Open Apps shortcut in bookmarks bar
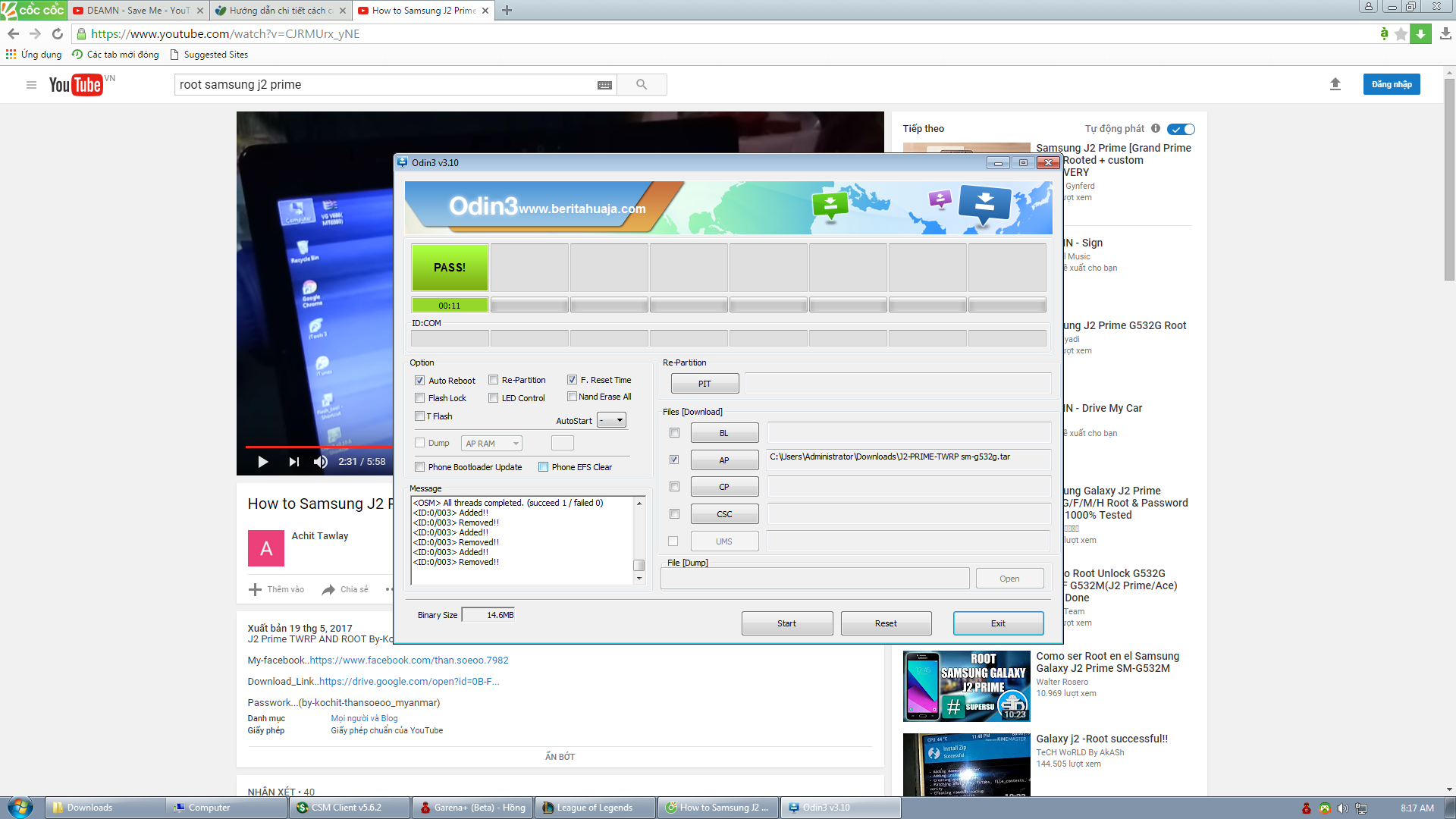 point(33,55)
